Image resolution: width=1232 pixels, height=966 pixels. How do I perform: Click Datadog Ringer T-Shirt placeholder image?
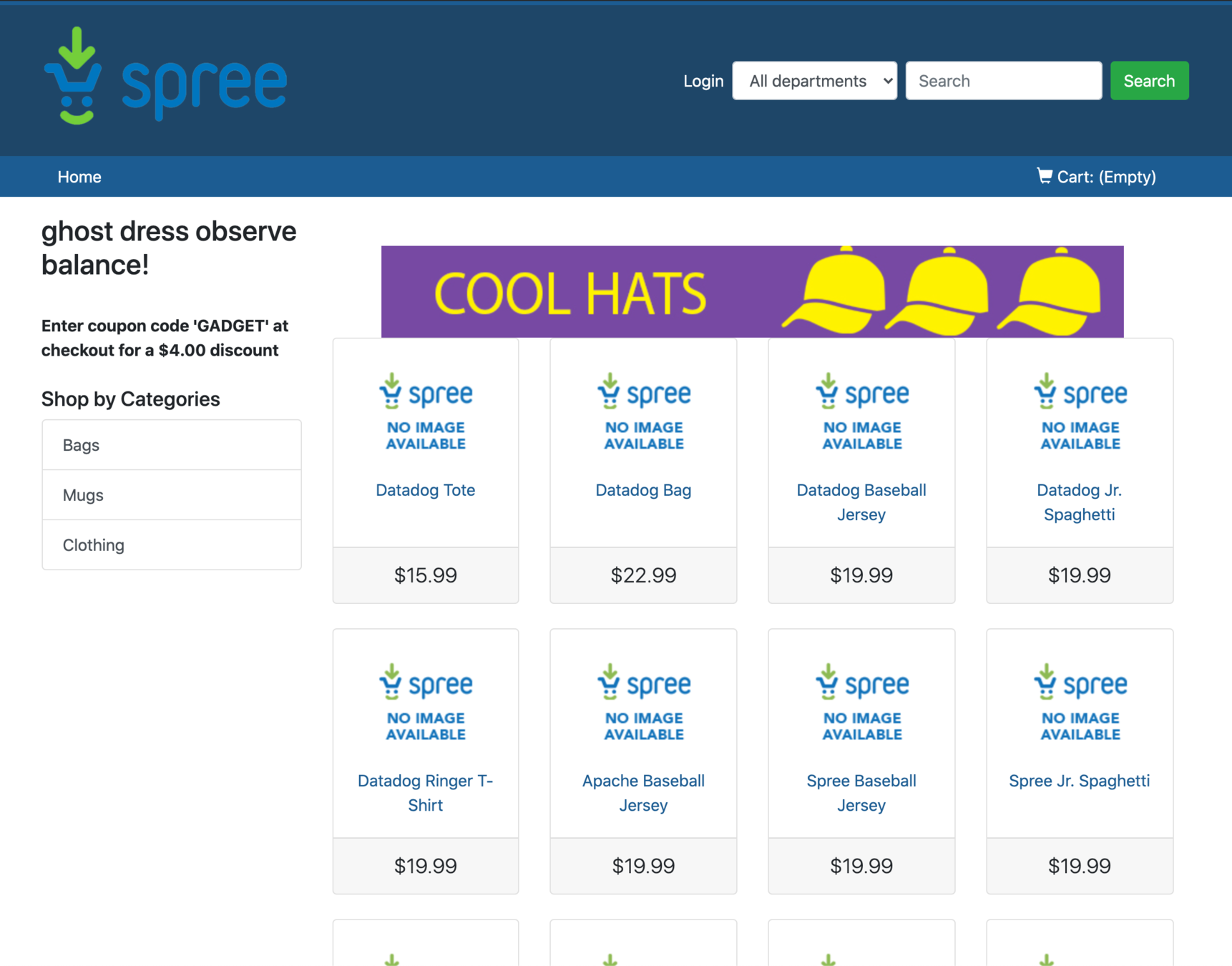click(x=426, y=702)
